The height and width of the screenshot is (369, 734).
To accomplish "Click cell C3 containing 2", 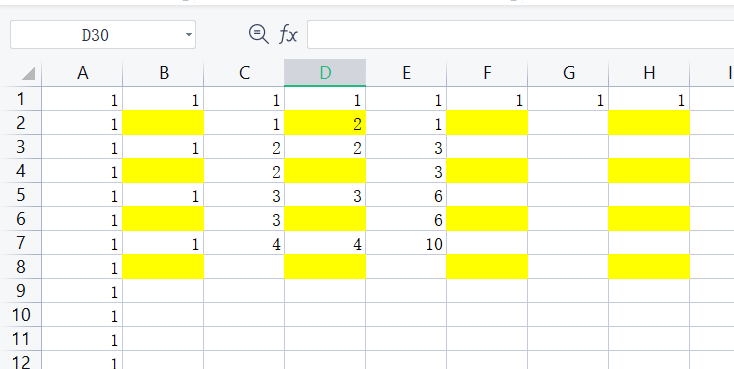I will [244, 147].
